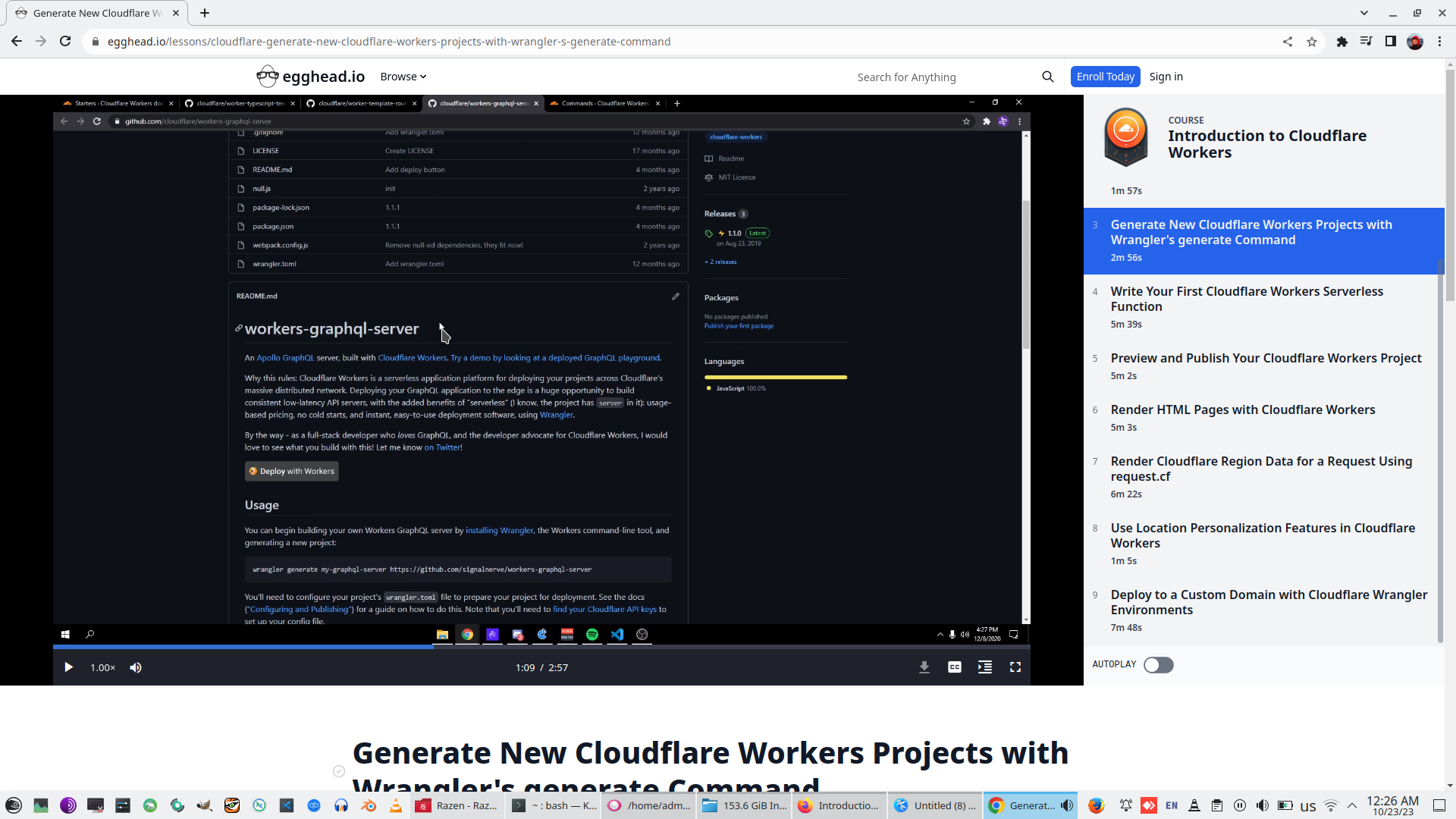This screenshot has width=1456, height=819.
Task: Open Chrome's tab search chevron
Action: pyautogui.click(x=1364, y=13)
